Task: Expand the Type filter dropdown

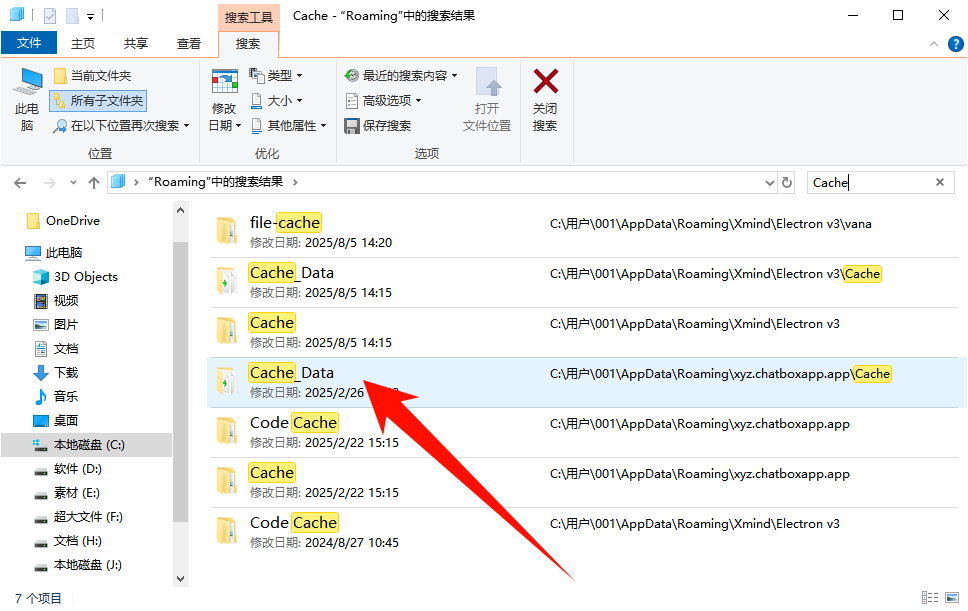Action: pos(276,76)
